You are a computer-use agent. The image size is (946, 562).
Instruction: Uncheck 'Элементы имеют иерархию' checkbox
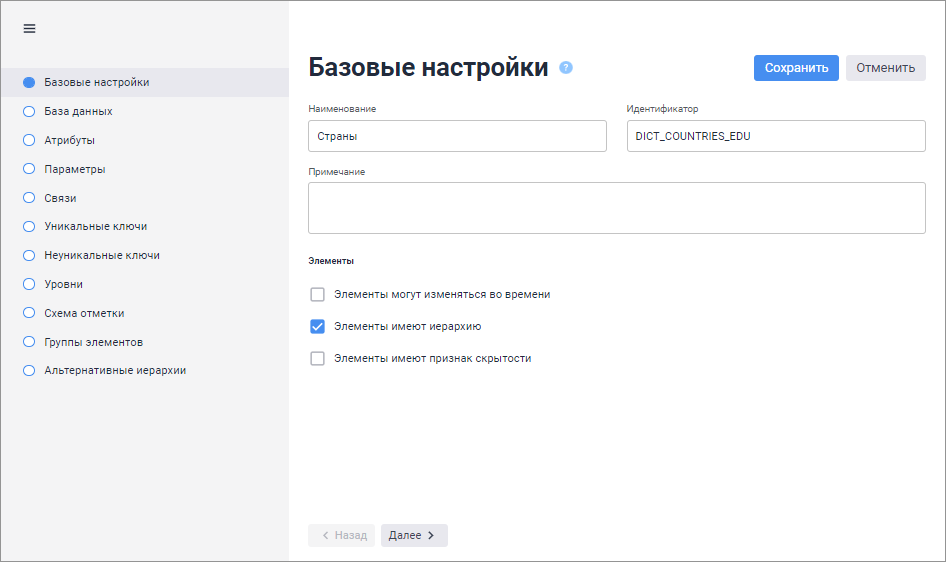point(318,326)
